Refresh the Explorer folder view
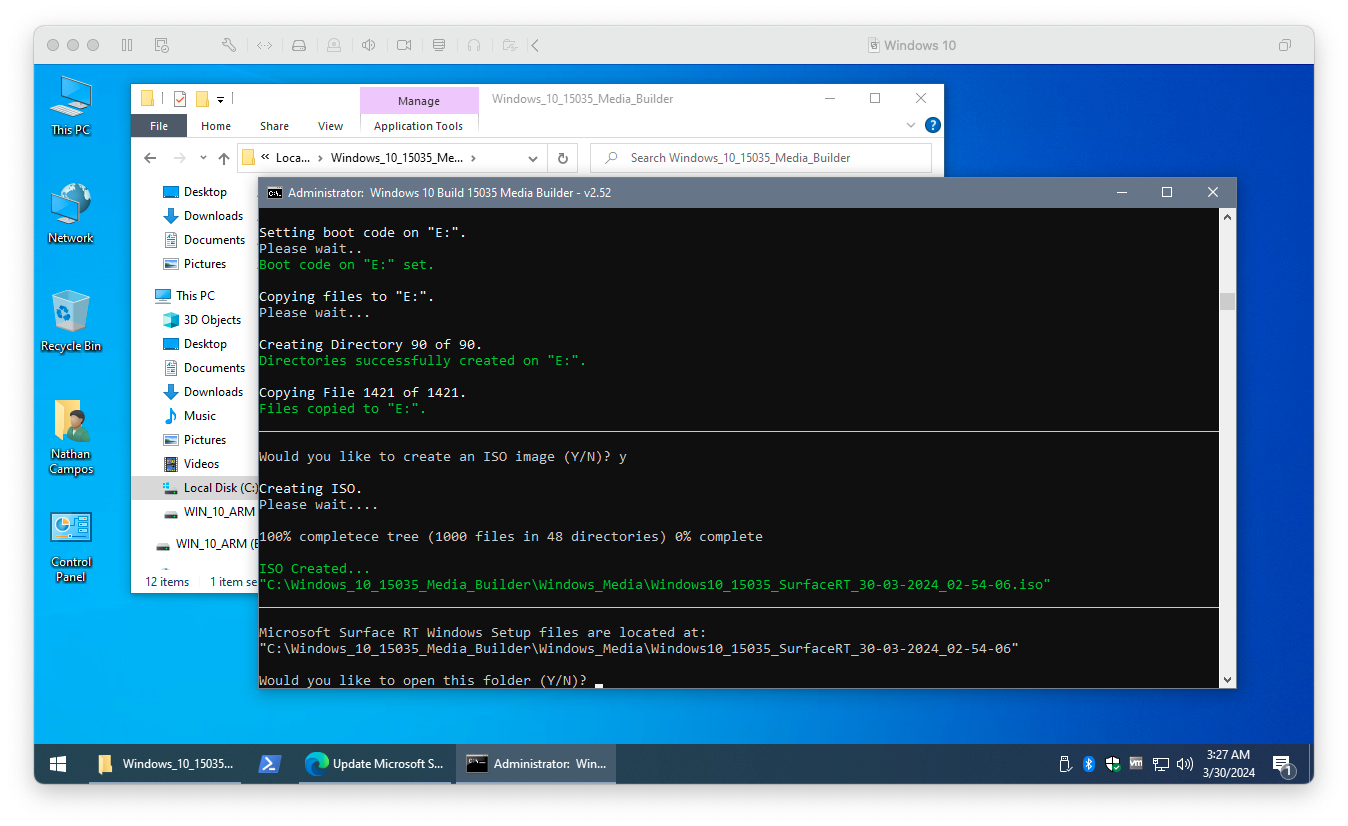Viewport: 1348px width, 826px height. [x=562, y=158]
